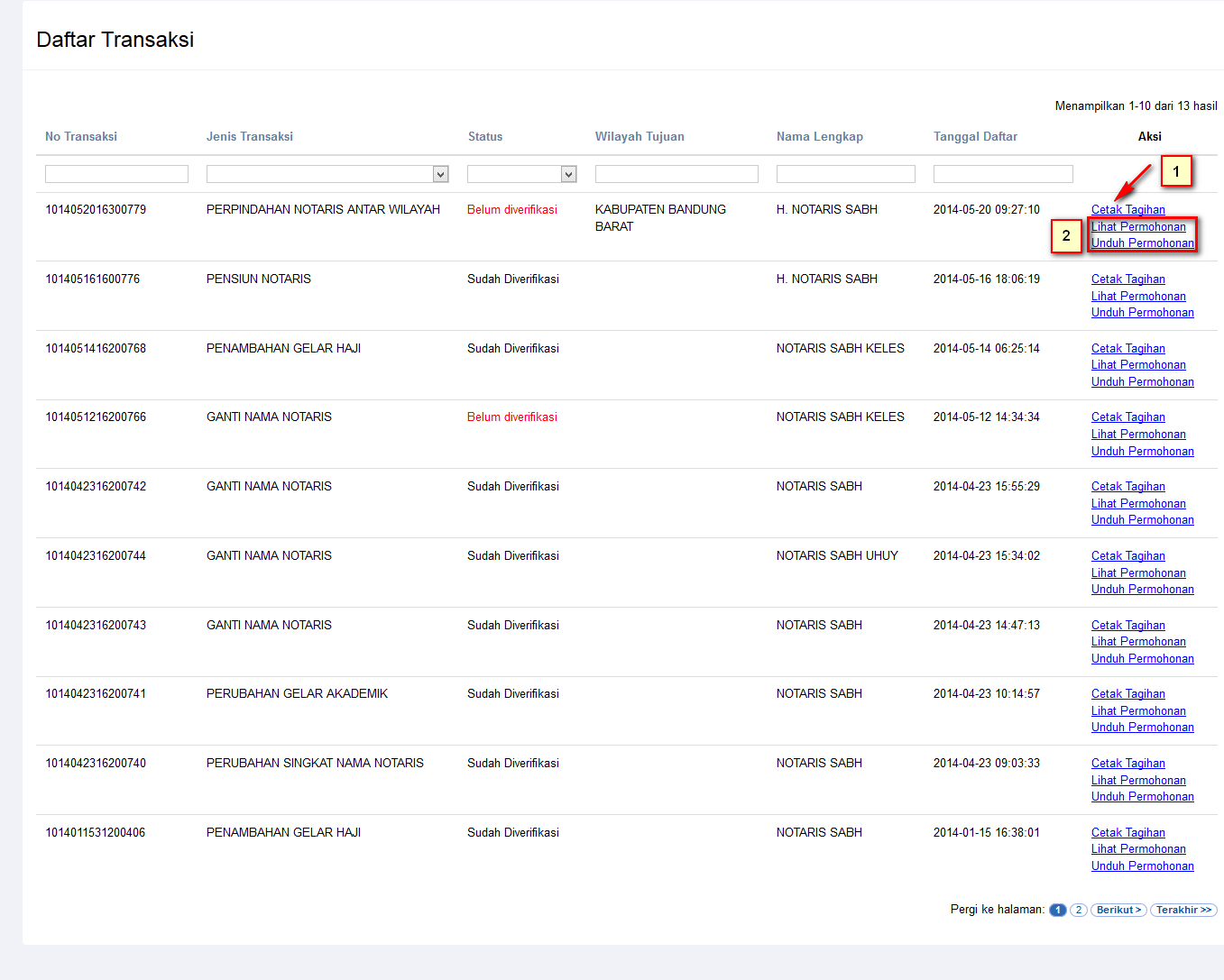
Task: Download Unduh Permohonan for PERUBAHAN SINGKAT NAMA NOTARIS
Action: coord(1142,797)
